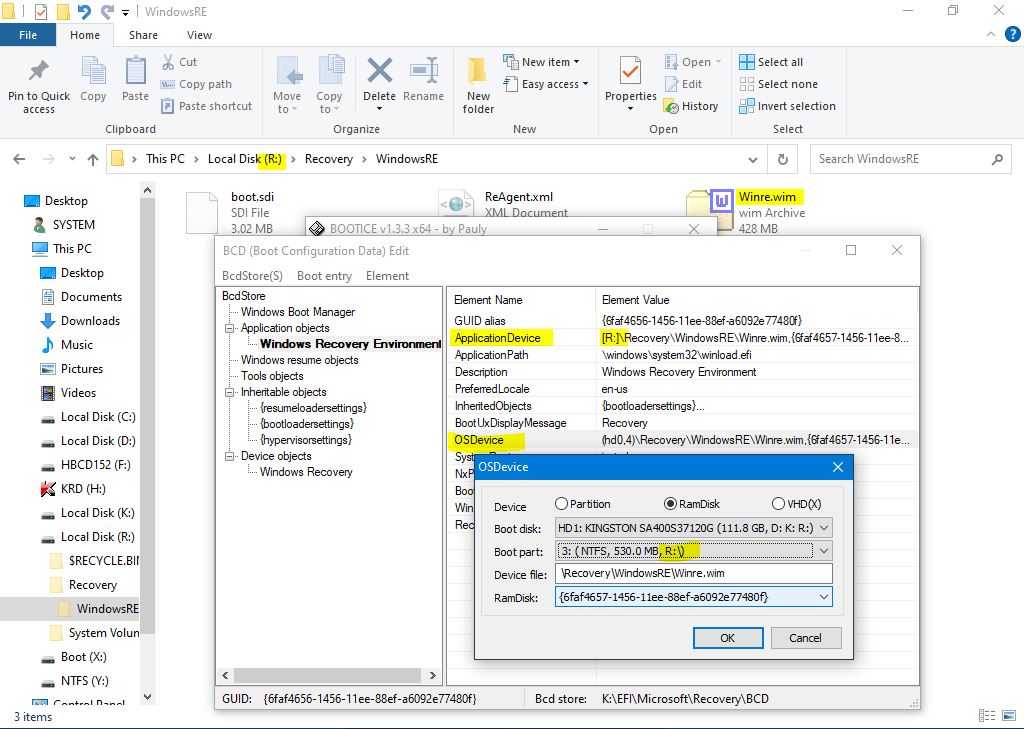
Task: Open the Boot entry menu
Action: [x=324, y=276]
